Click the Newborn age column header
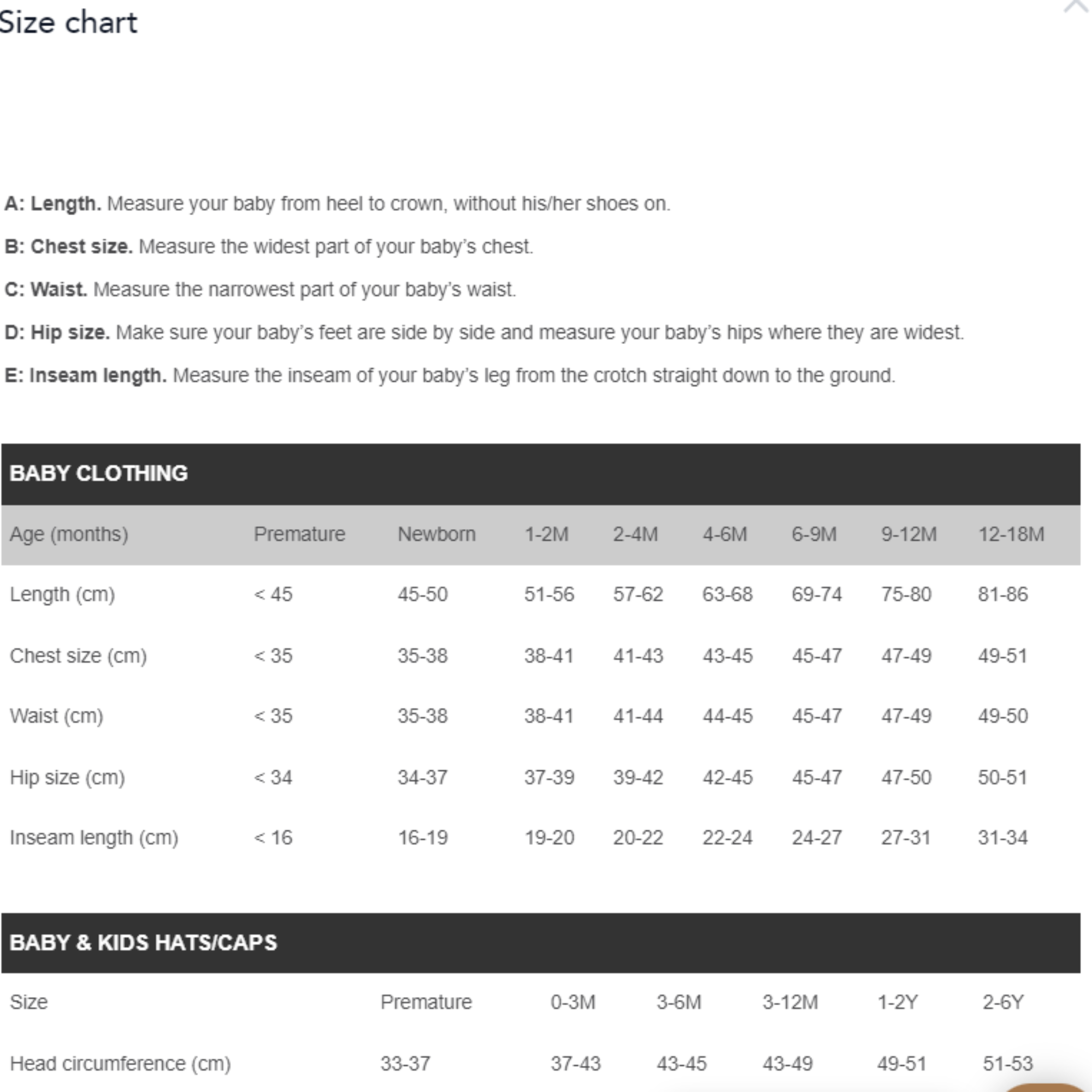Screen dimensions: 1092x1092 (x=436, y=534)
